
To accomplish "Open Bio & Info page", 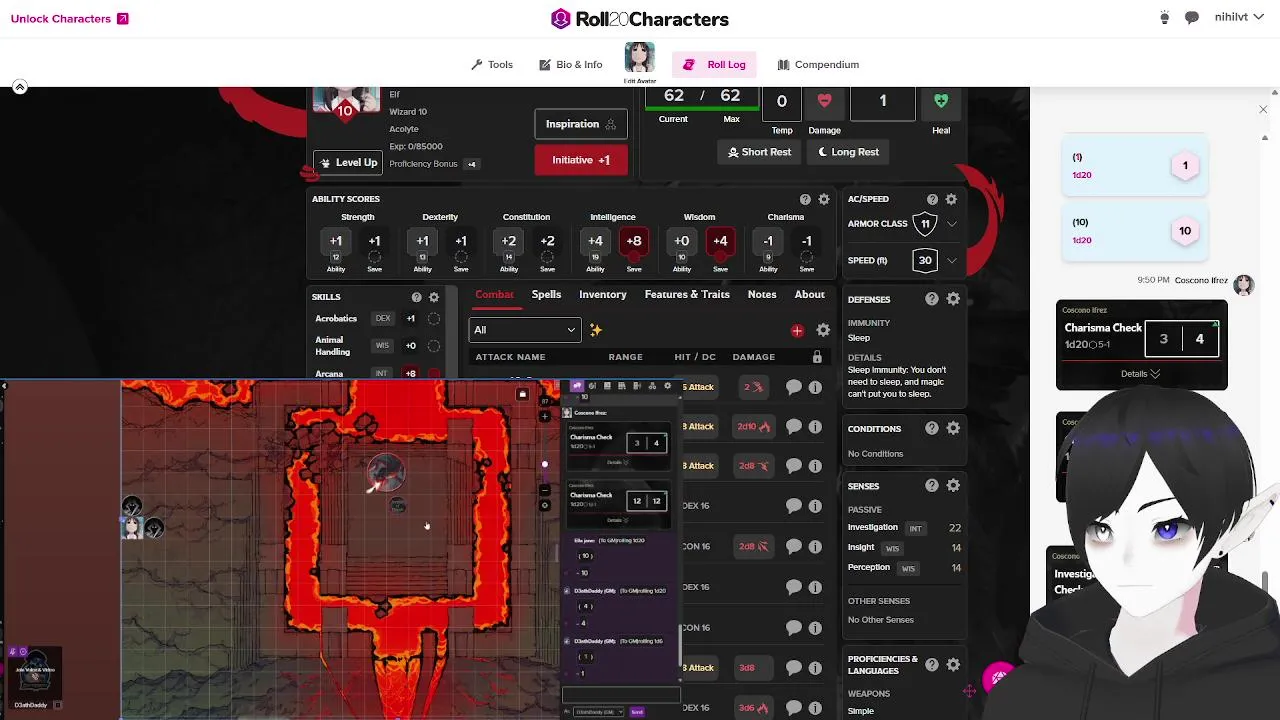I will tap(571, 65).
